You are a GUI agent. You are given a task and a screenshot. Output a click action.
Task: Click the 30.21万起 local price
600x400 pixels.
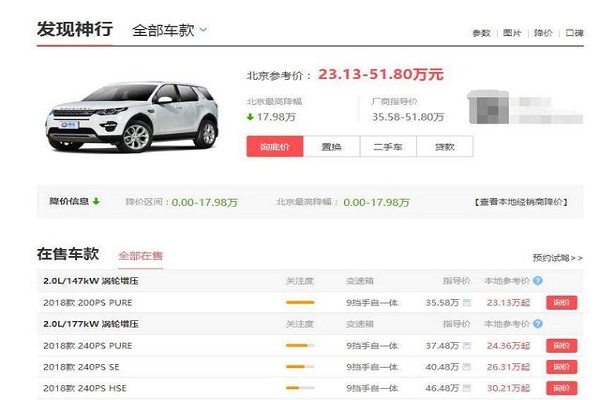[508, 388]
